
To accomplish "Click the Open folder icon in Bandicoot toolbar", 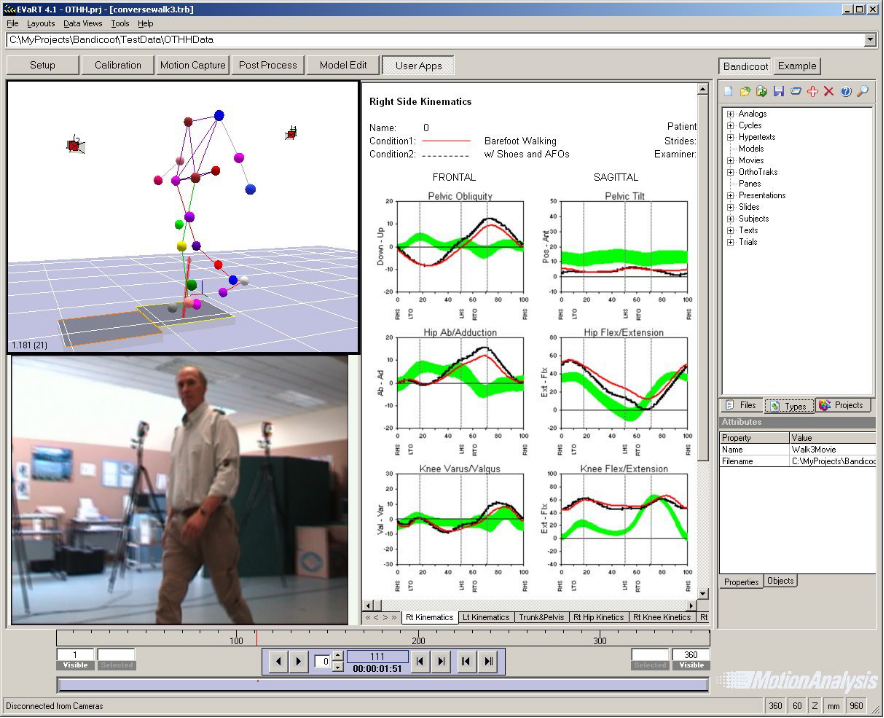I will pos(745,92).
